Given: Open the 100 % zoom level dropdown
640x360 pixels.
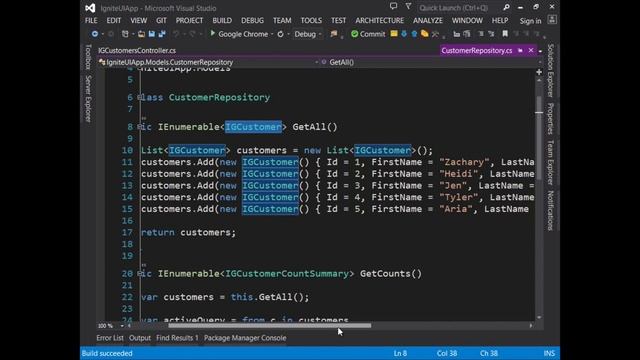Looking at the screenshot, I should pos(122,326).
